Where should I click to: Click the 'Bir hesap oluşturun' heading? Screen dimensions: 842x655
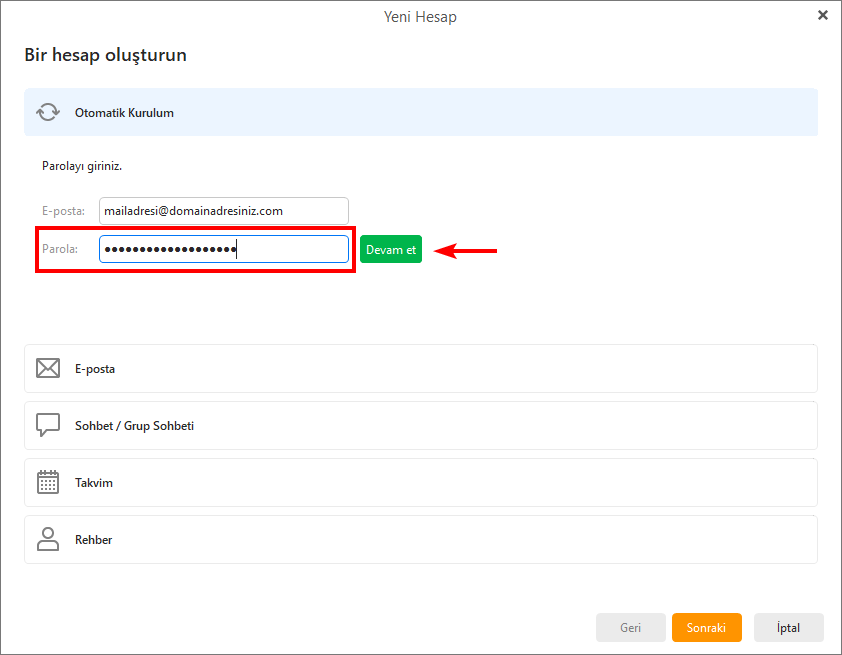point(105,55)
